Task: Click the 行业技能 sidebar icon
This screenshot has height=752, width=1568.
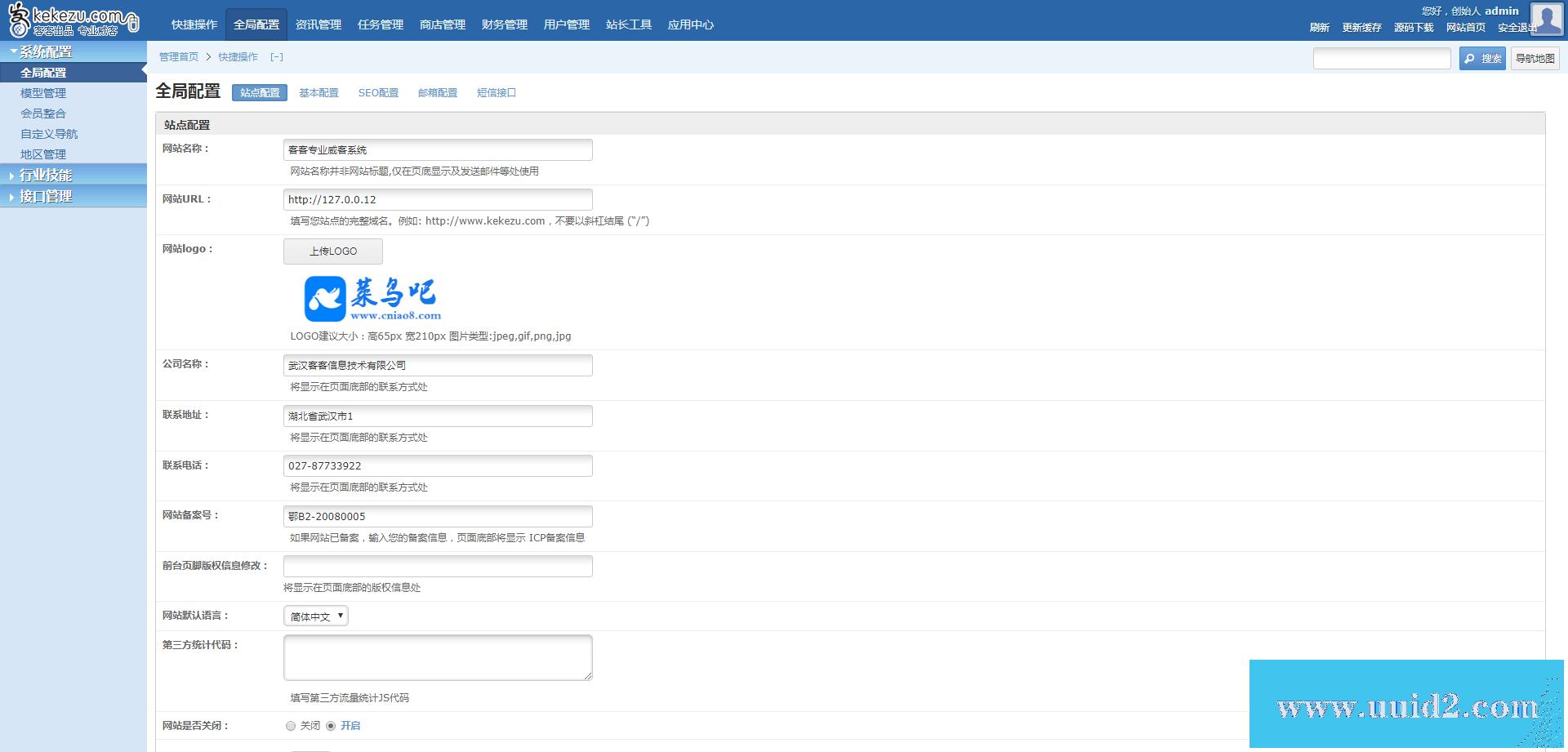Action: pyautogui.click(x=10, y=175)
